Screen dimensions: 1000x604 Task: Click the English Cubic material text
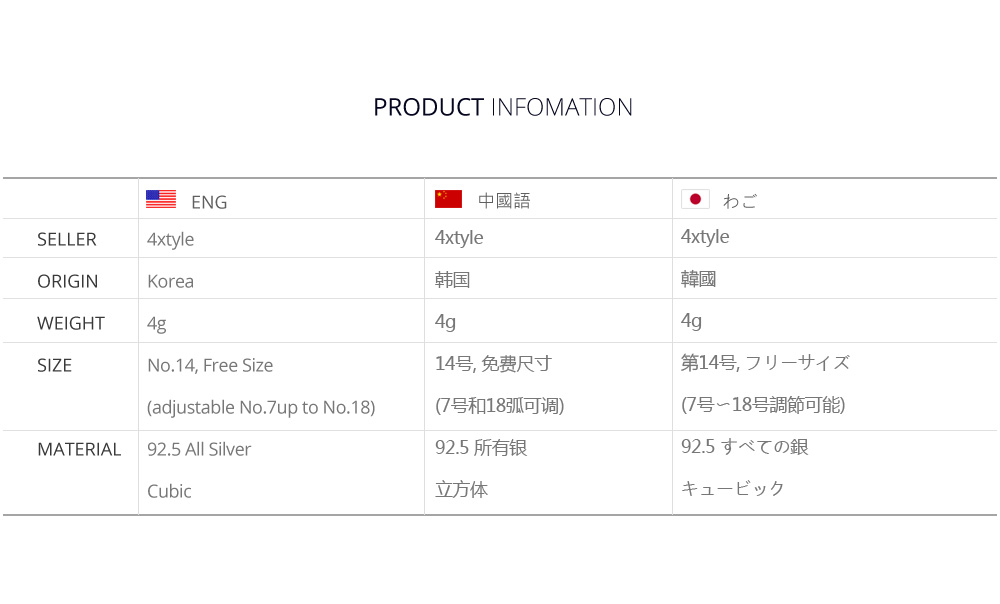coord(169,491)
